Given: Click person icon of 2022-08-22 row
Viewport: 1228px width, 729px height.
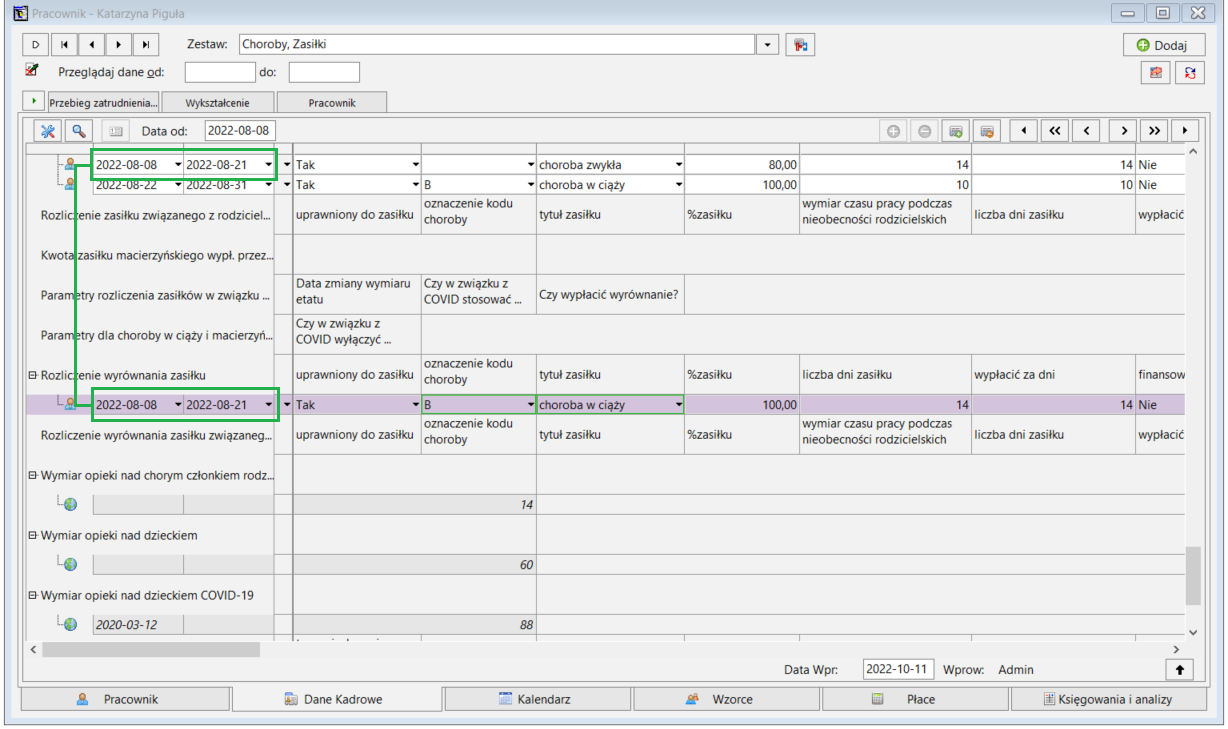Looking at the screenshot, I should pyautogui.click(x=70, y=184).
